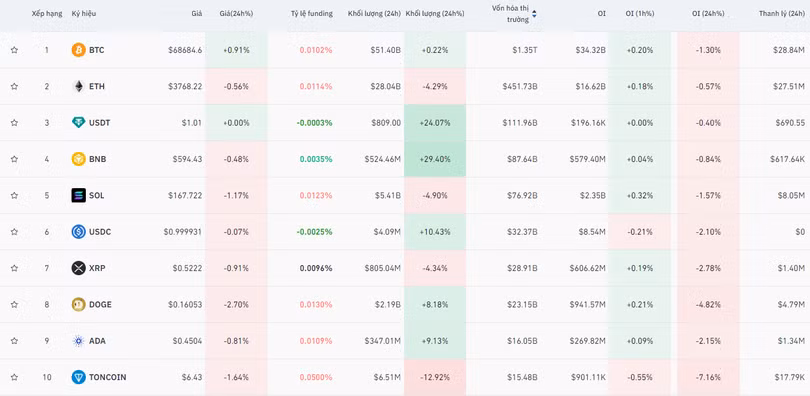Open the USDT symbol link
Image resolution: width=810 pixels, height=396 pixels.
(100, 123)
